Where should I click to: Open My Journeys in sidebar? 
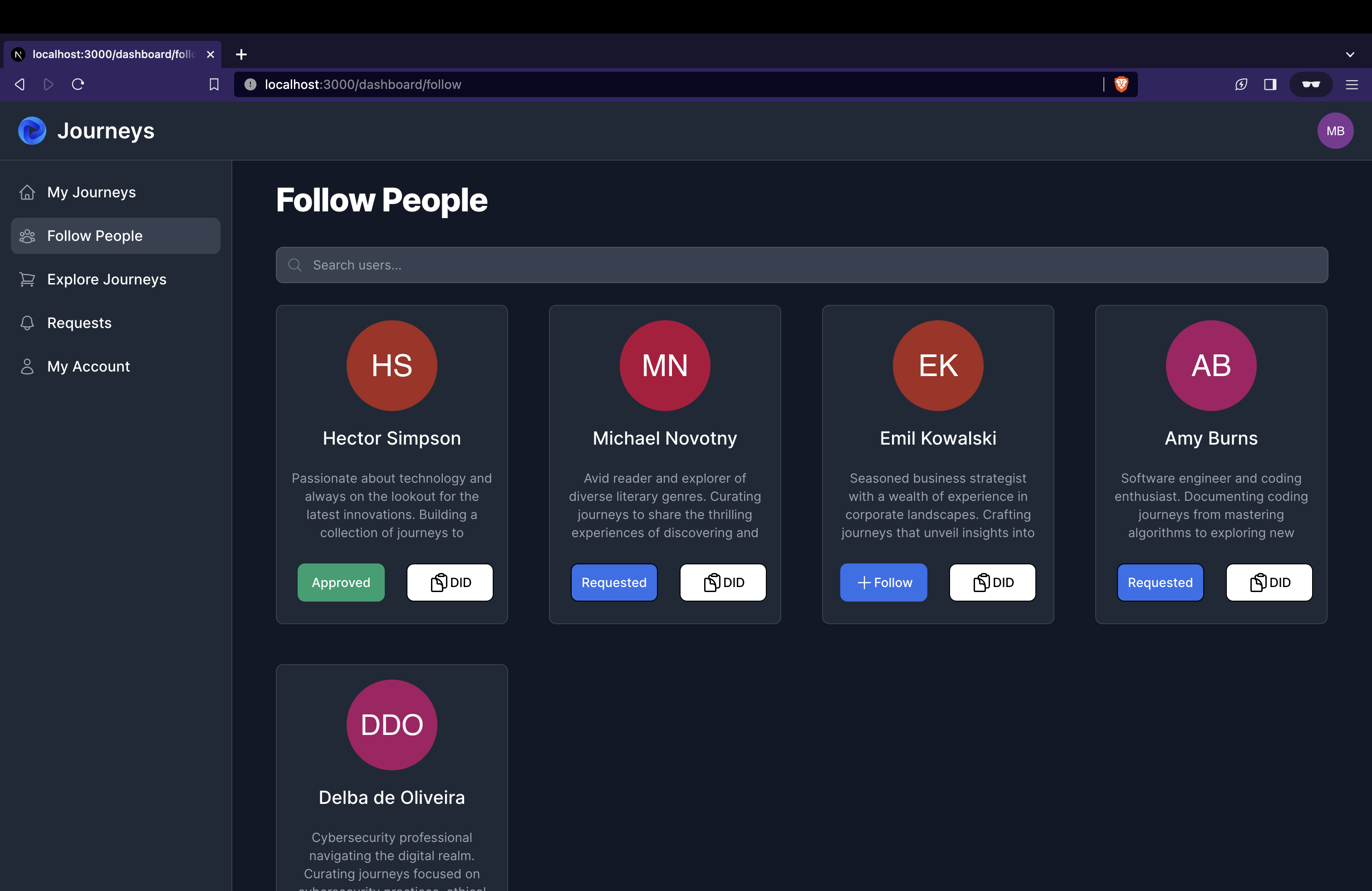(91, 192)
